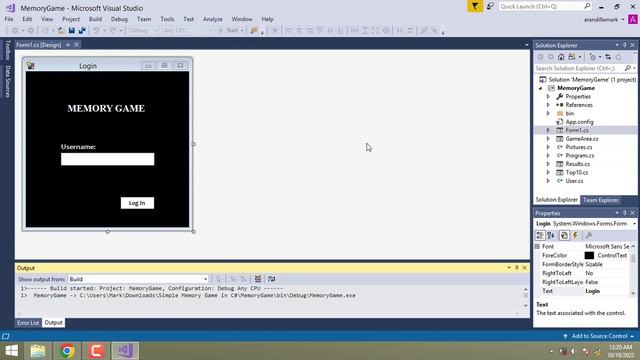Expand the References node
640x360 pixels.
[548, 105]
